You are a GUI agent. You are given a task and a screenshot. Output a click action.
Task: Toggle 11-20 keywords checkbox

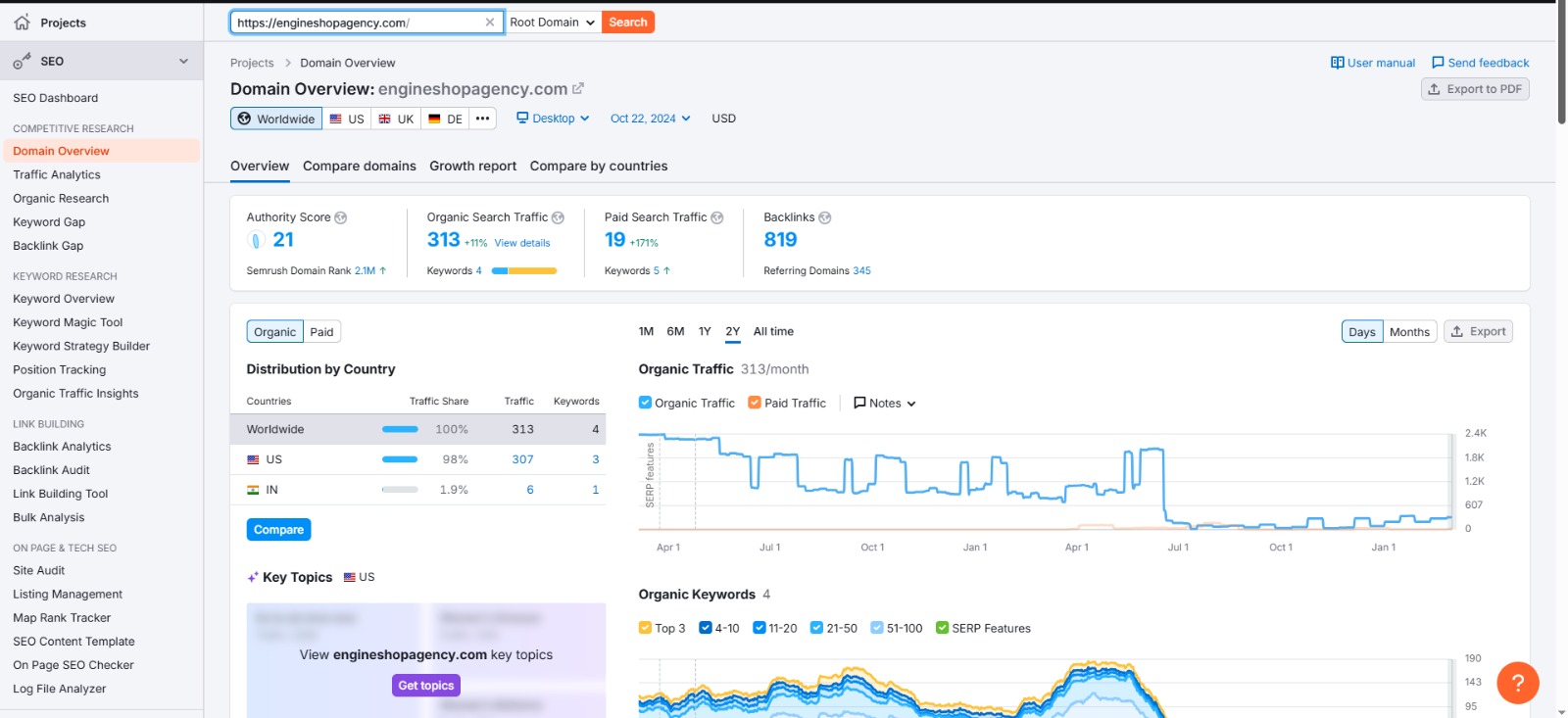pyautogui.click(x=759, y=628)
